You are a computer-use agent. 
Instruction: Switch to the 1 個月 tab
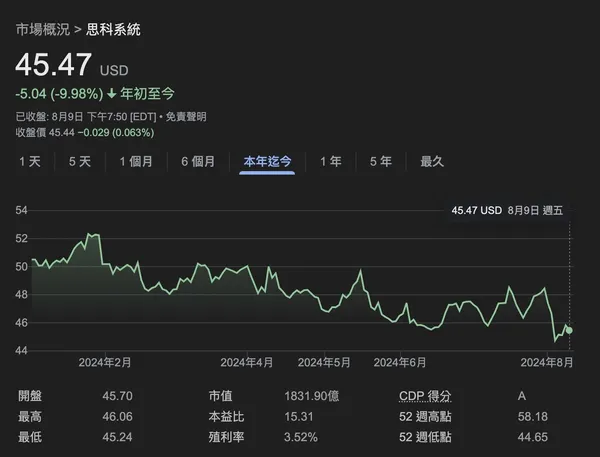click(x=136, y=162)
